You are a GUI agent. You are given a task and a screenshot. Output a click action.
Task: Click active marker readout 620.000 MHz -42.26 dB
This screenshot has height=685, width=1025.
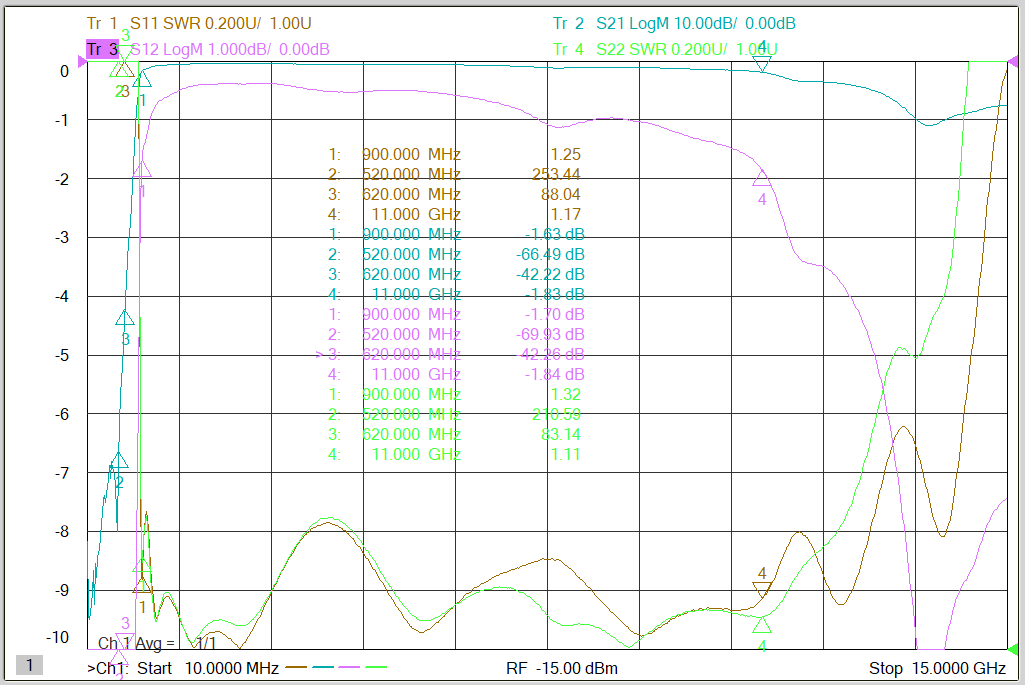[x=450, y=354]
